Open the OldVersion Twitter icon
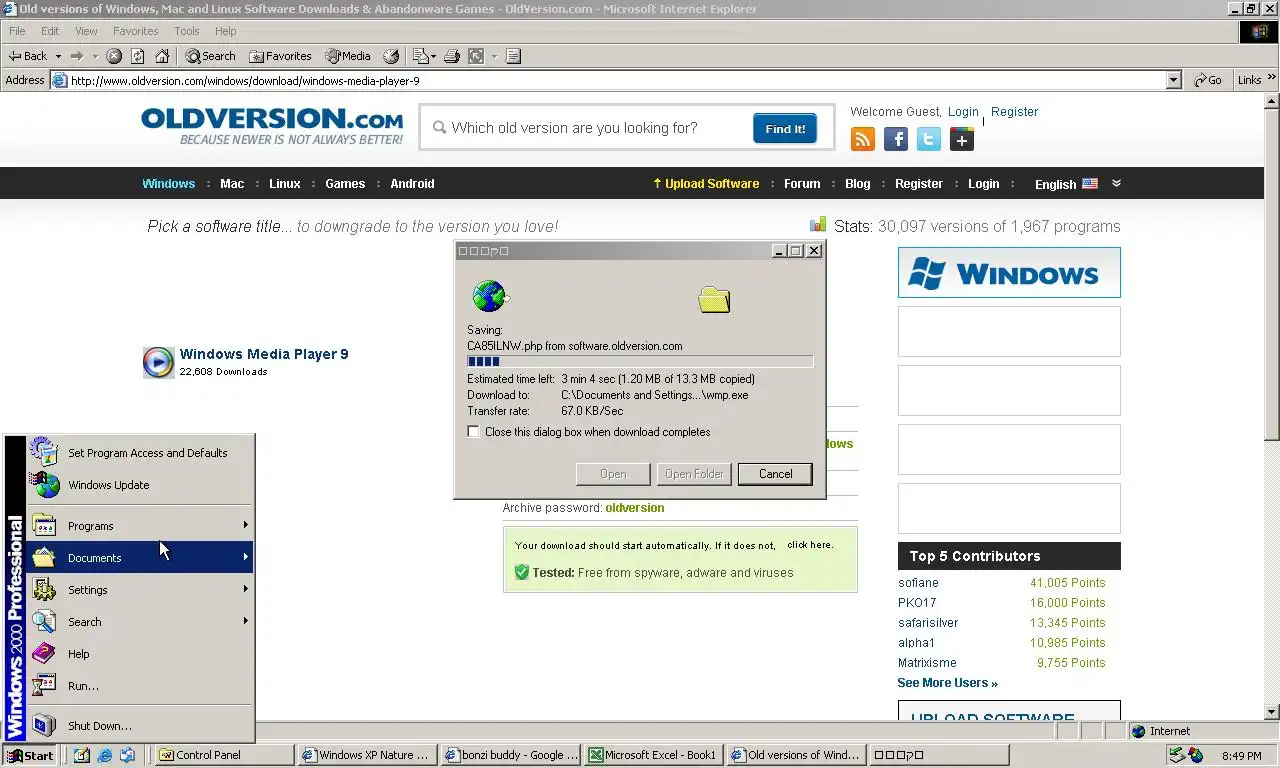Viewport: 1280px width, 768px height. (x=929, y=140)
